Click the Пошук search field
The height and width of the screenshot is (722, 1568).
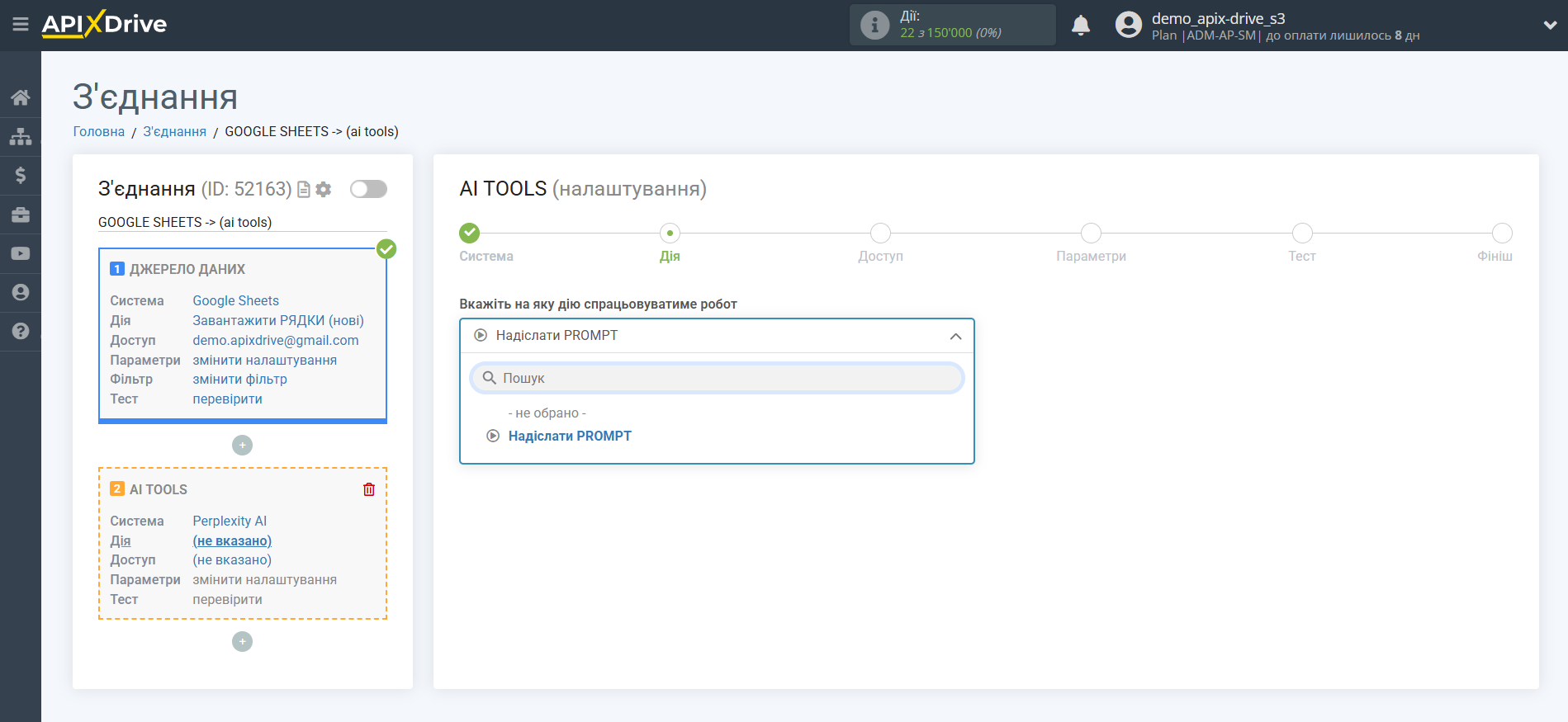(717, 378)
